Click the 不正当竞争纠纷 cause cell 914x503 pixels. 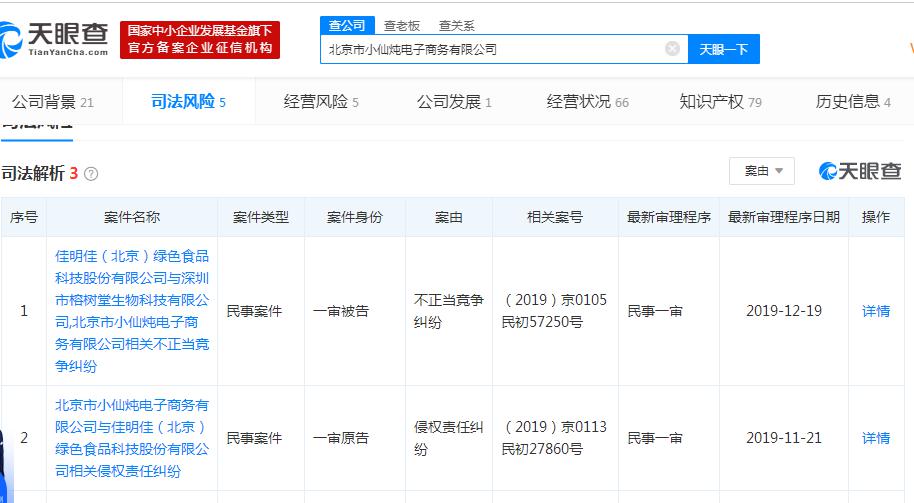449,311
